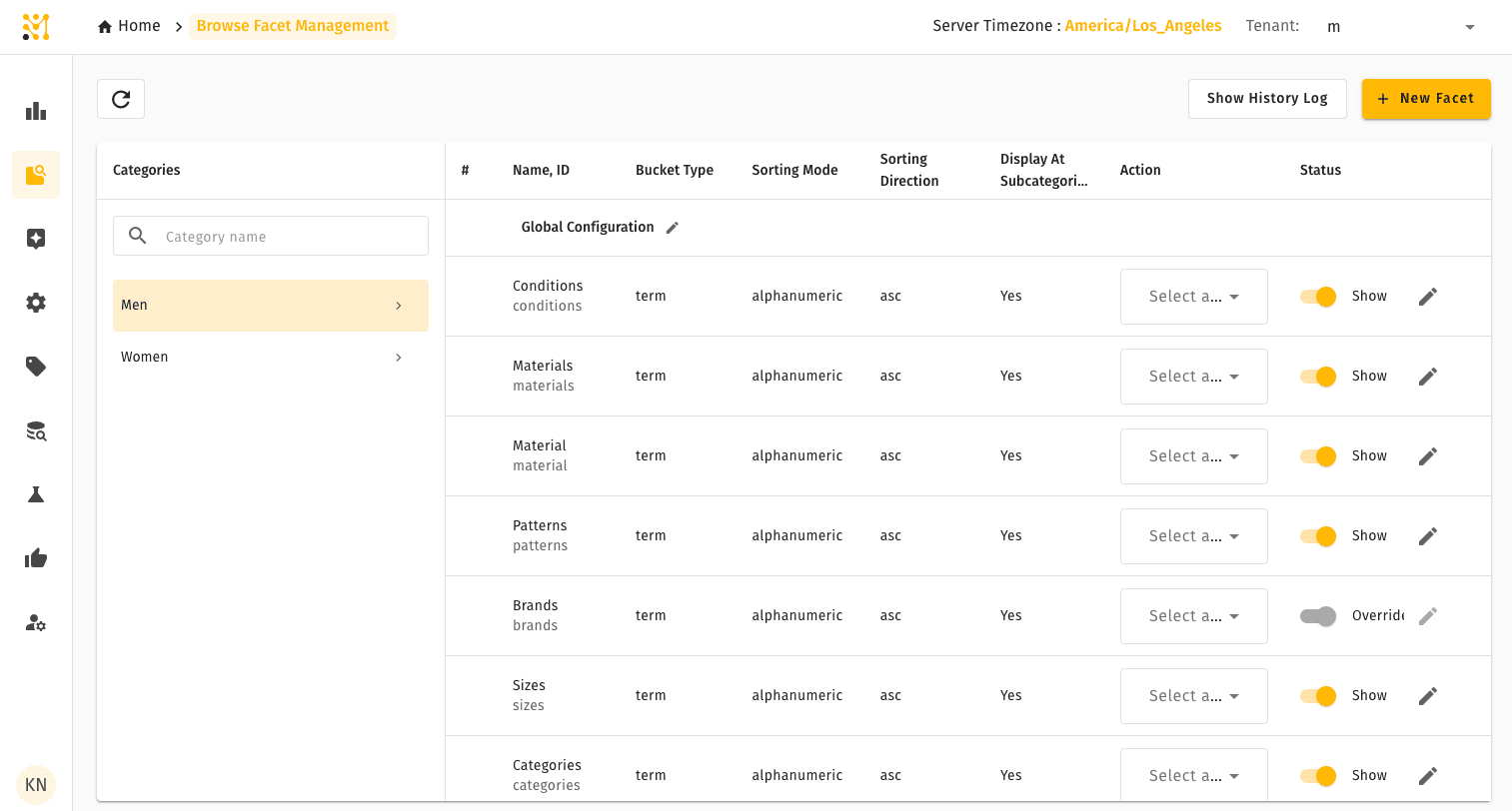Open the sparkle AI sidebar icon

click(36, 239)
